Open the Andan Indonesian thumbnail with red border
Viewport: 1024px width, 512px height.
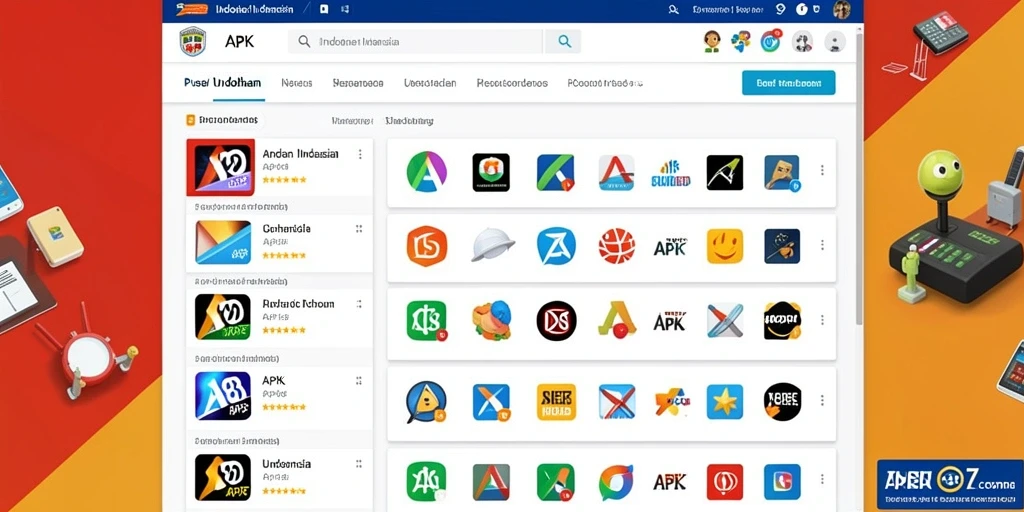coord(221,167)
